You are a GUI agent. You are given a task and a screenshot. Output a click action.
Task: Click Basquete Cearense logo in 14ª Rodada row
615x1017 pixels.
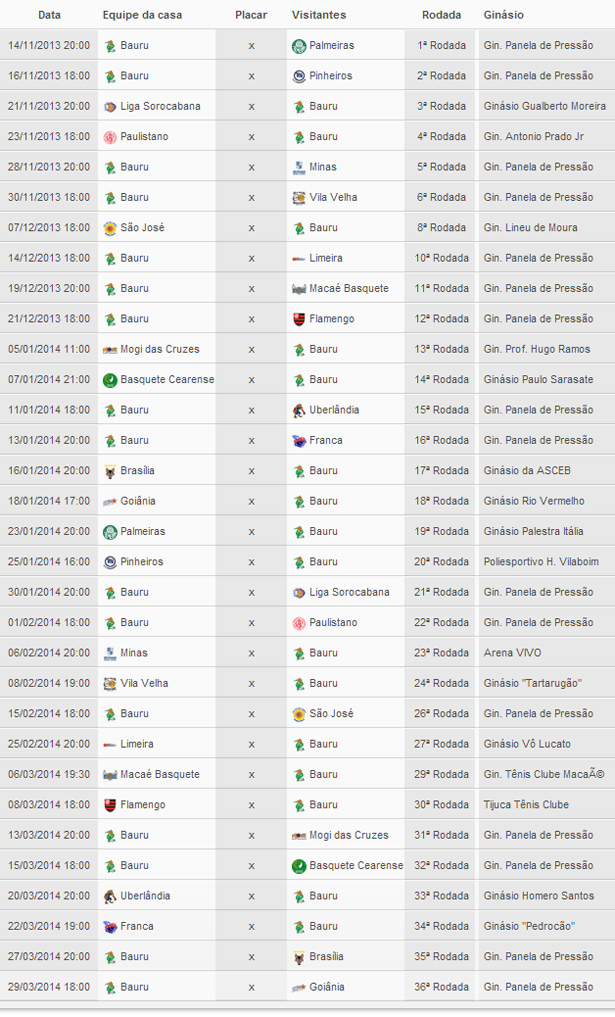[110, 380]
